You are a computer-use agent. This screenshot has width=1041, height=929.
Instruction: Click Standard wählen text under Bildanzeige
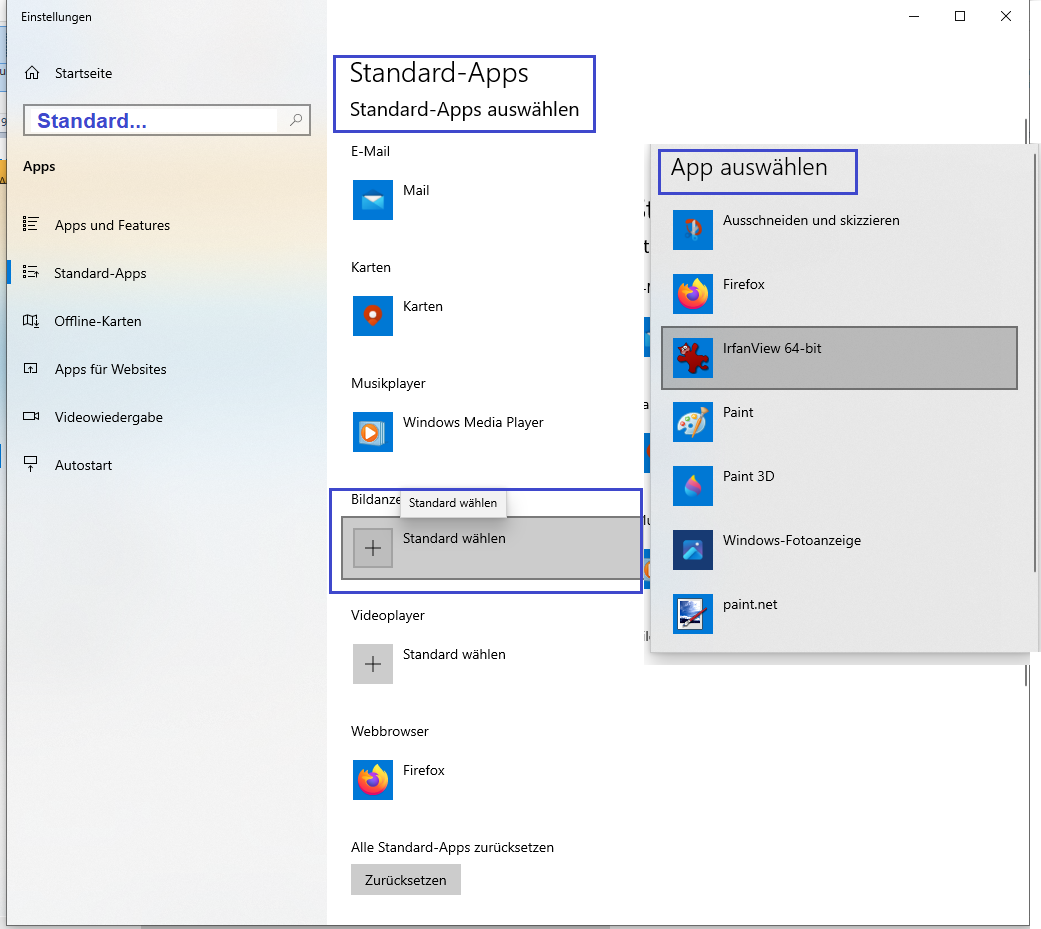[454, 539]
